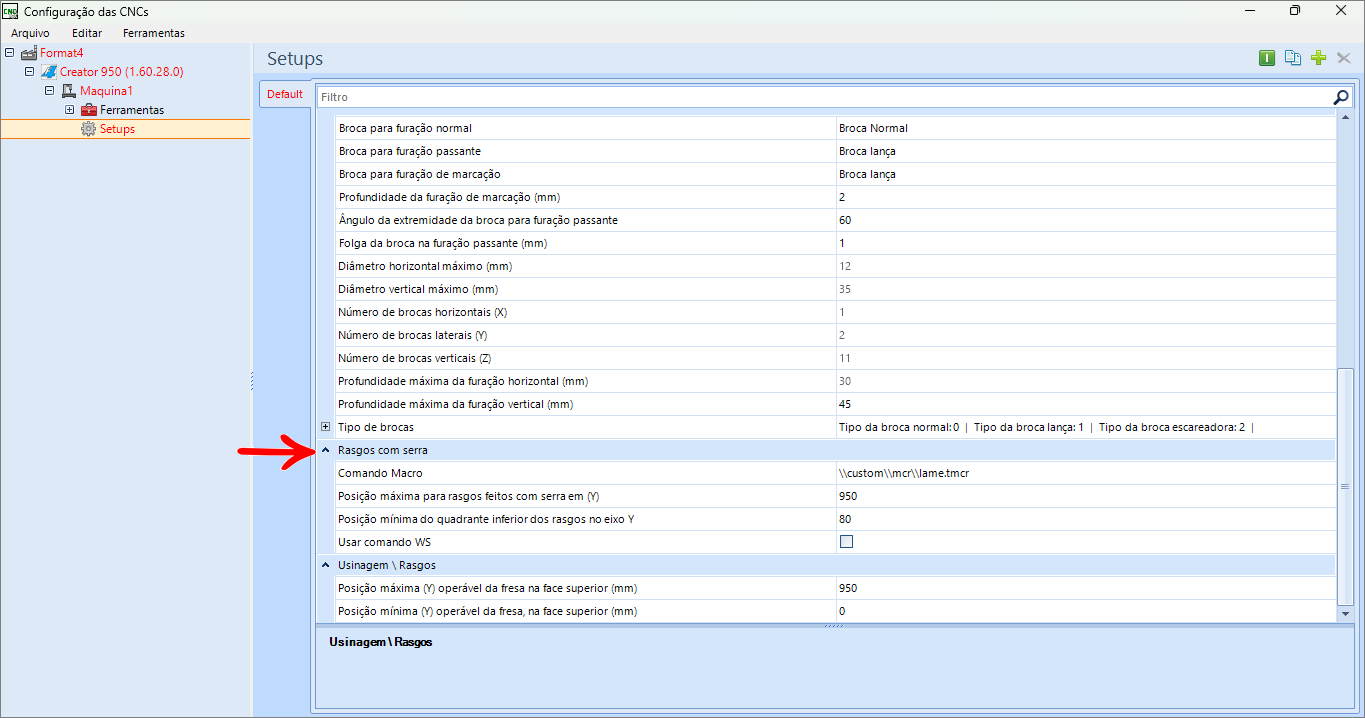This screenshot has height=718, width=1365.
Task: Select Setups in the tree
Action: pos(117,129)
